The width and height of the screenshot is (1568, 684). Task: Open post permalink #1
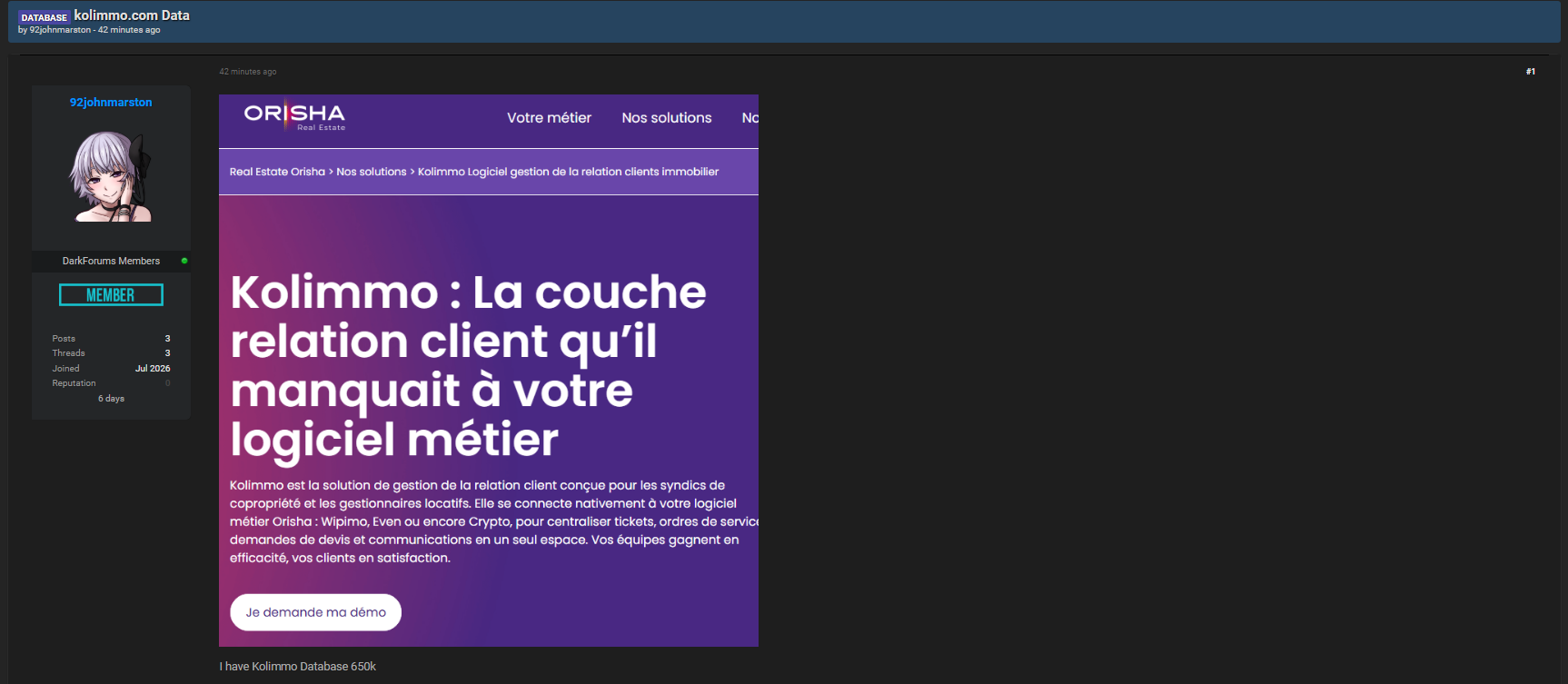pyautogui.click(x=1531, y=72)
